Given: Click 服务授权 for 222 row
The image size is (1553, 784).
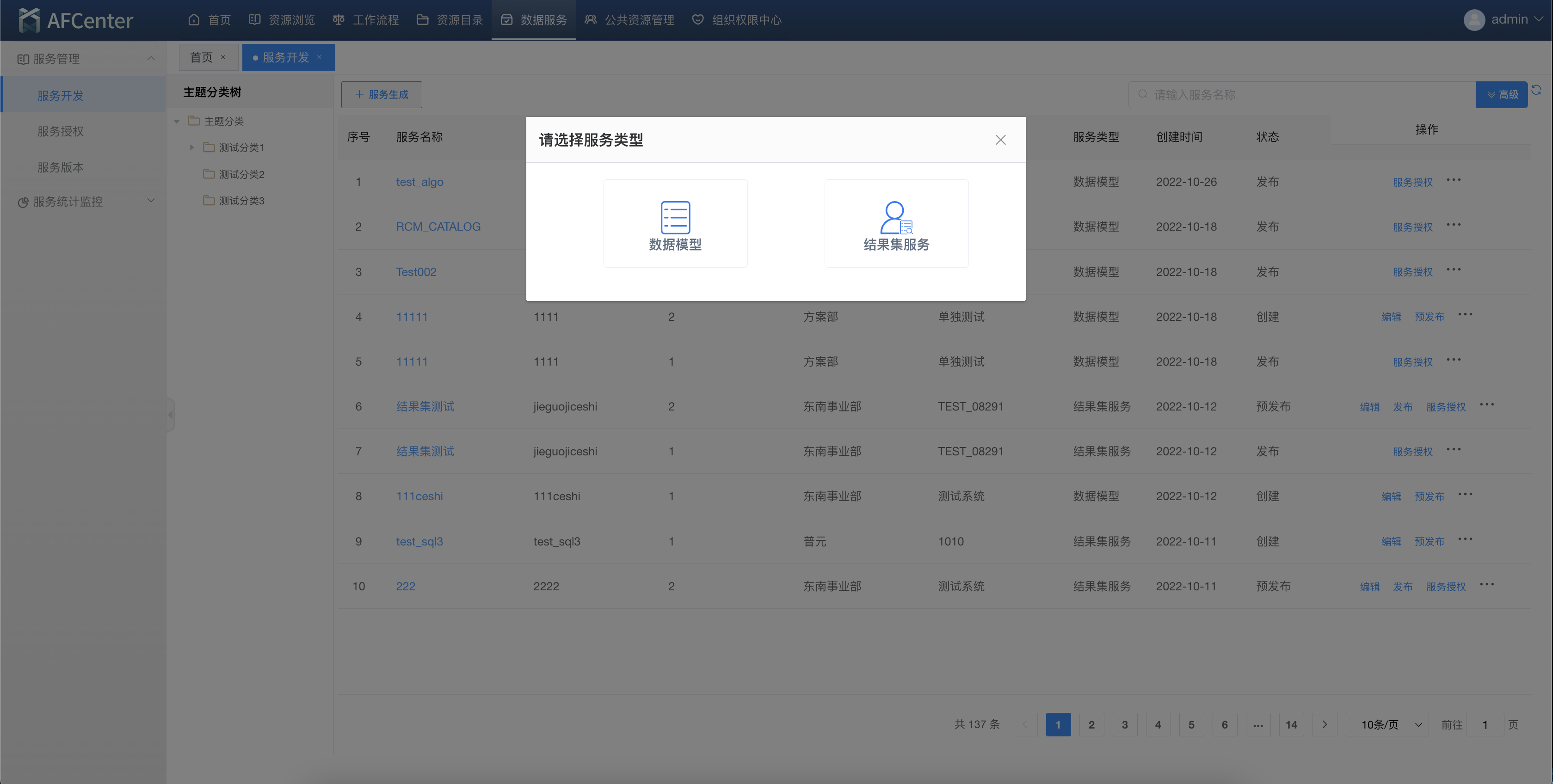Looking at the screenshot, I should coord(1446,587).
